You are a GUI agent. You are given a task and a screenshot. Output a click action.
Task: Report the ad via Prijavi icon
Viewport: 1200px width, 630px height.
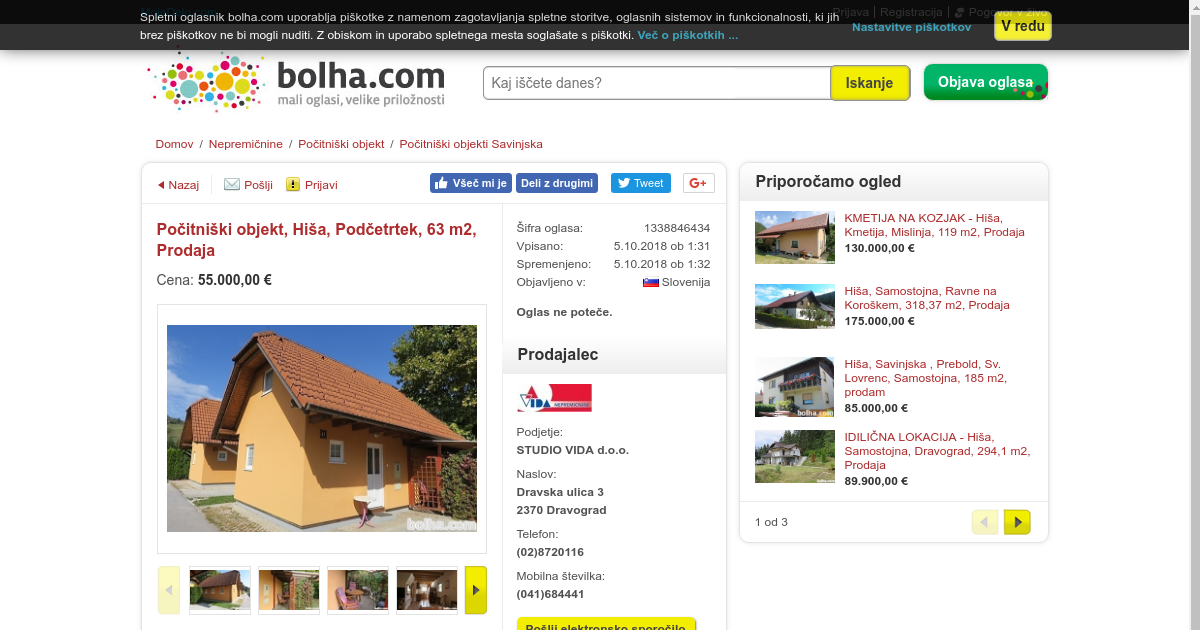coord(293,184)
